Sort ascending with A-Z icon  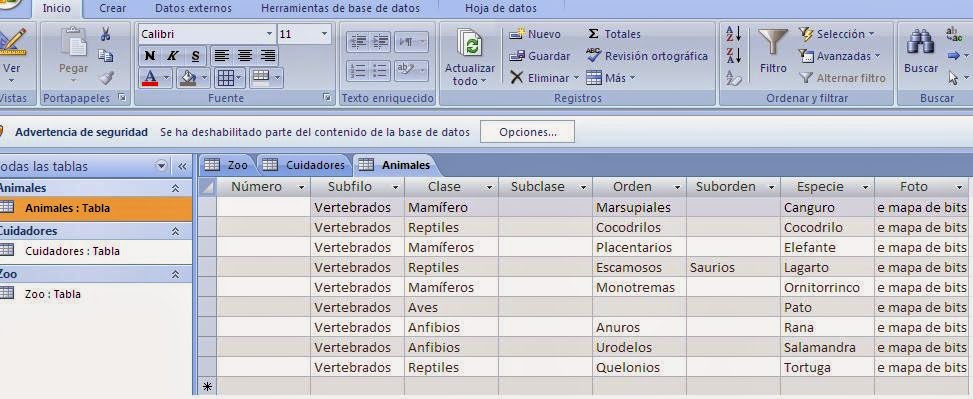(x=733, y=34)
